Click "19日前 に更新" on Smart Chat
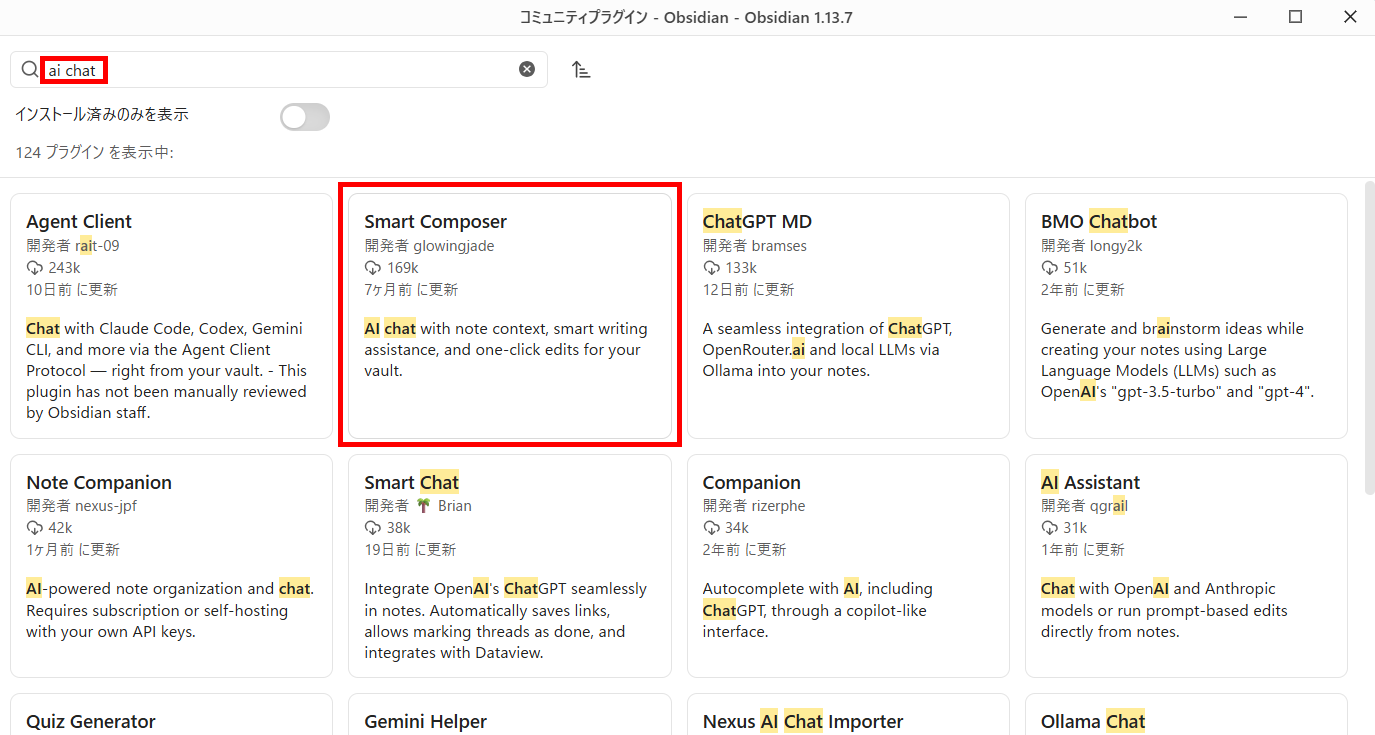This screenshot has height=735, width=1375. pos(410,550)
